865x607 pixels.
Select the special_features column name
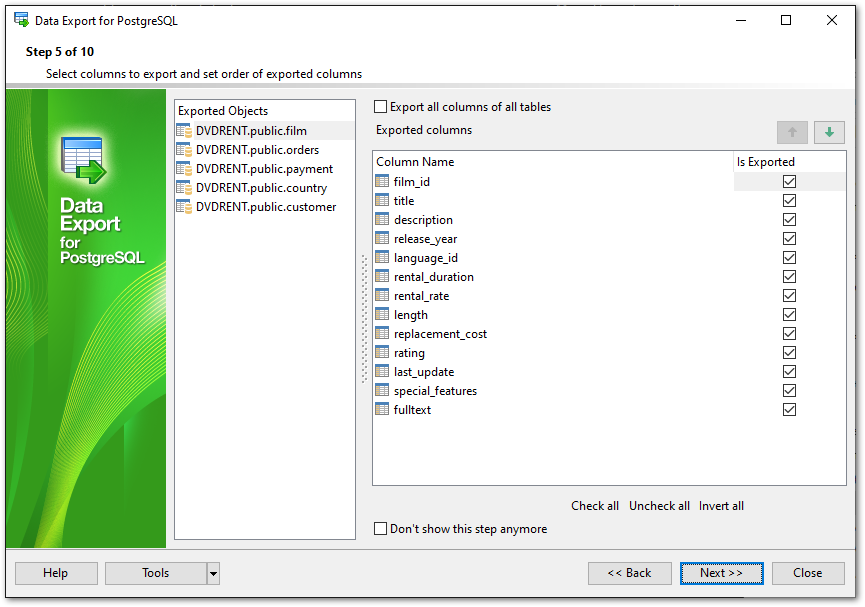[x=435, y=391]
